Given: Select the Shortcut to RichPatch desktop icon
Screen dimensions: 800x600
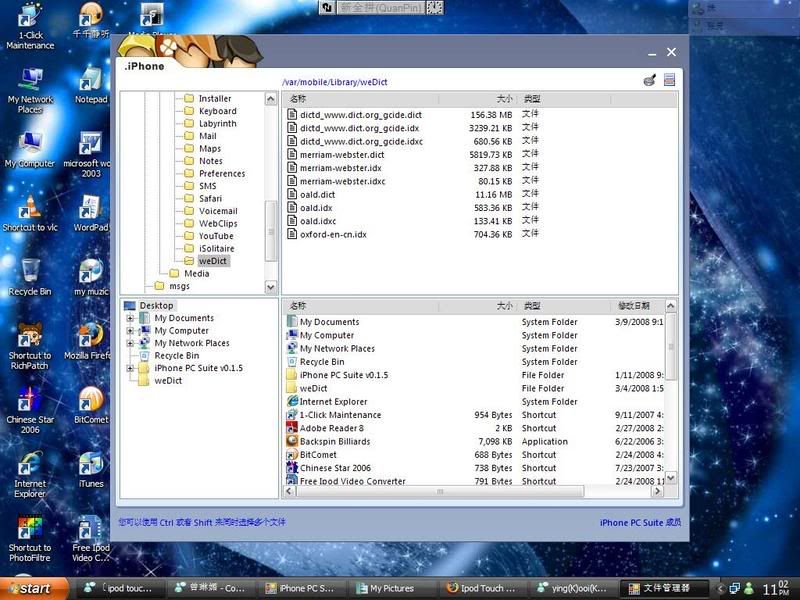Looking at the screenshot, I should coord(30,346).
